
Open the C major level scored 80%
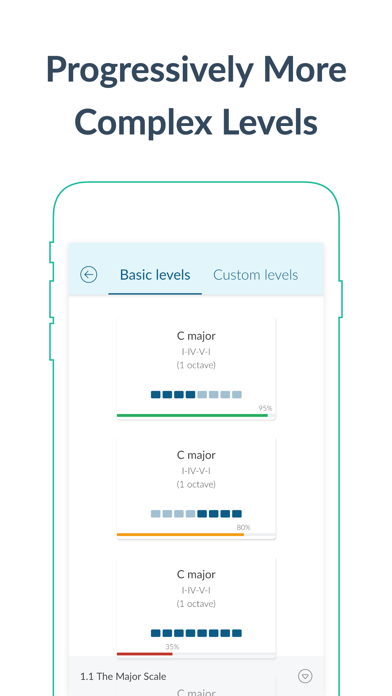tap(196, 487)
